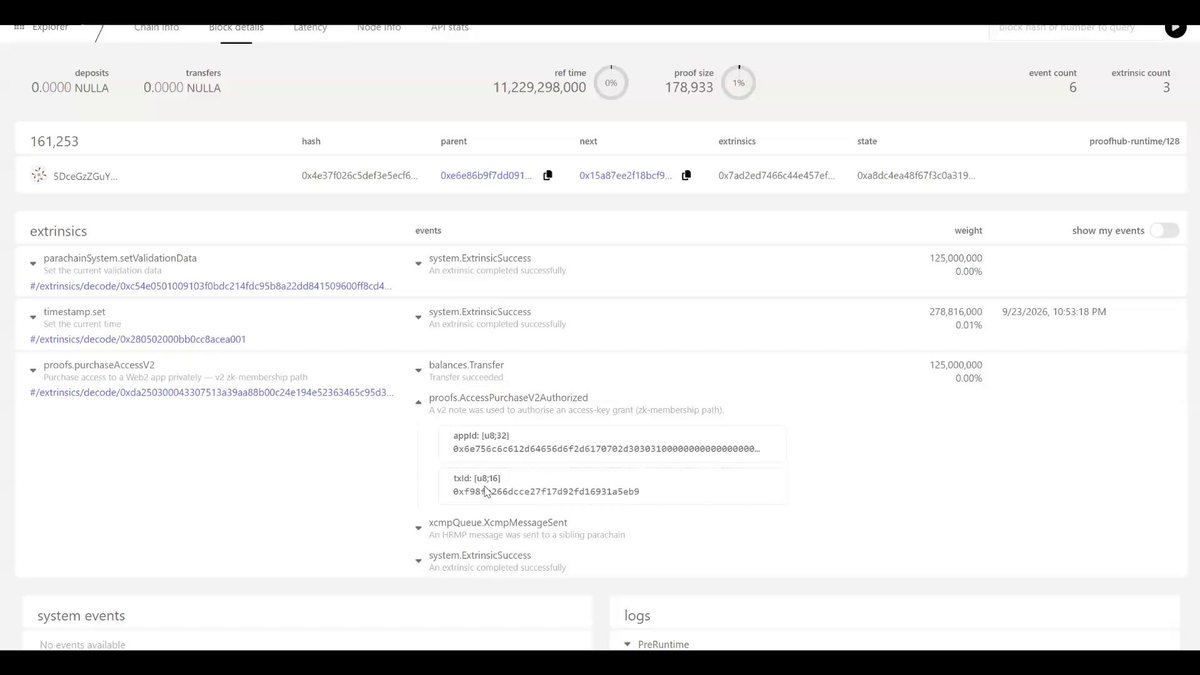Expand the timestamp.set extrinsic
Image resolution: width=1200 pixels, height=675 pixels.
34,317
